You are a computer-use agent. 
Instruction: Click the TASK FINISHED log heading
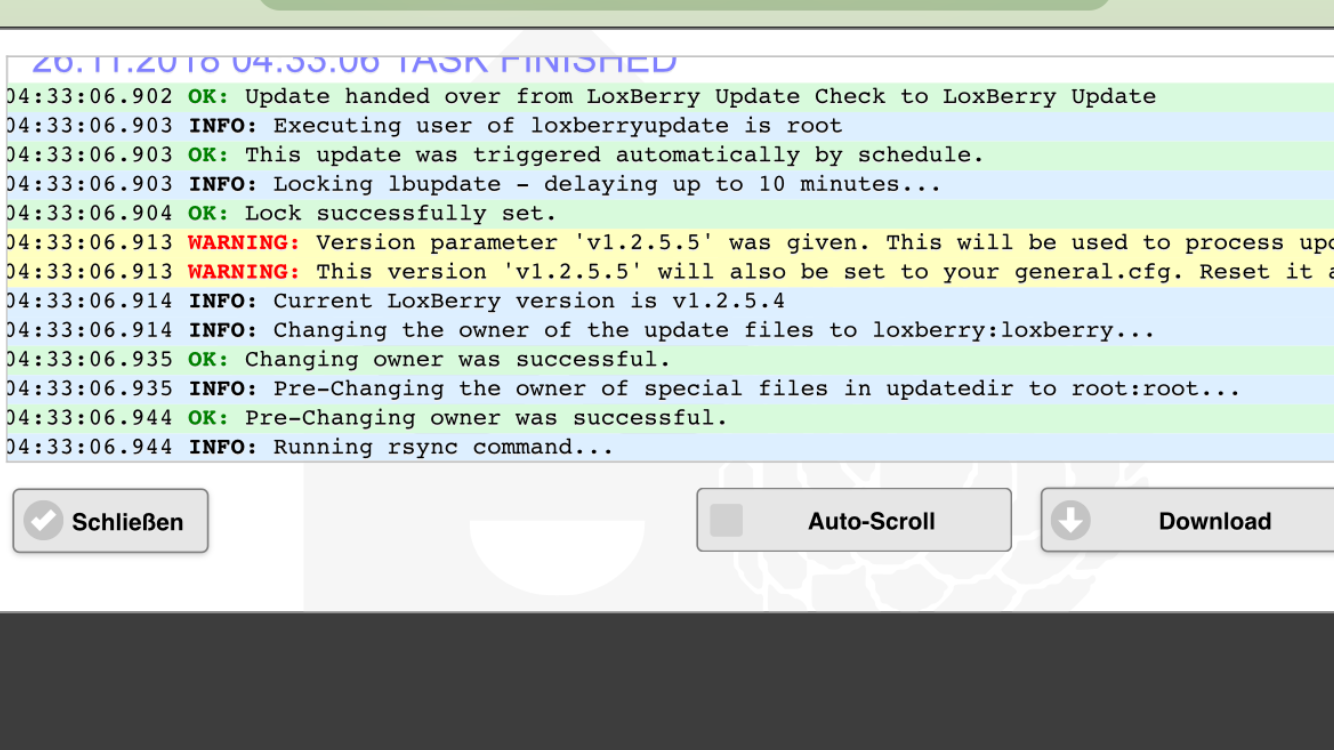coord(354,64)
